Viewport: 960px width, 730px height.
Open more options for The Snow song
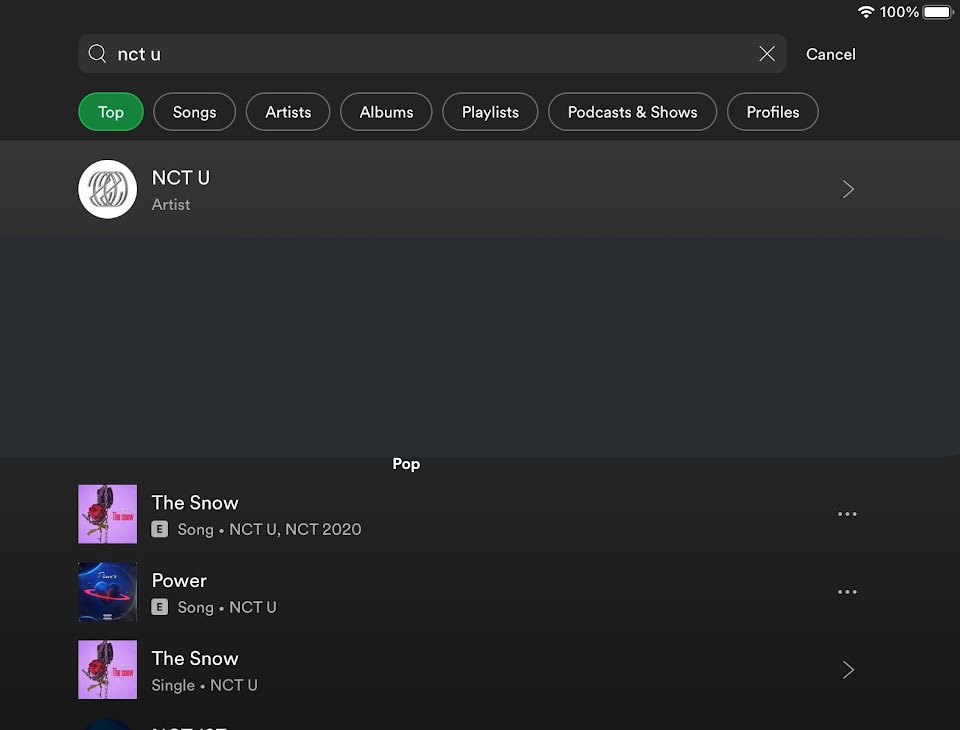[x=847, y=514]
